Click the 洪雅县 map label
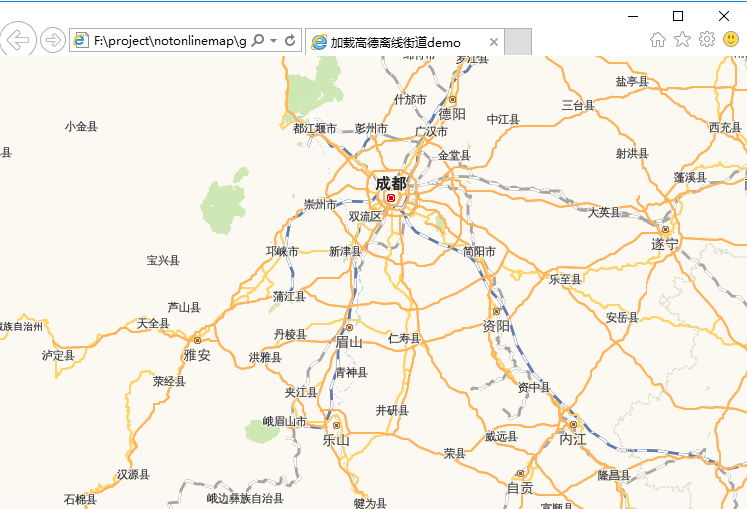Viewport: 747px width, 509px height. [x=265, y=357]
